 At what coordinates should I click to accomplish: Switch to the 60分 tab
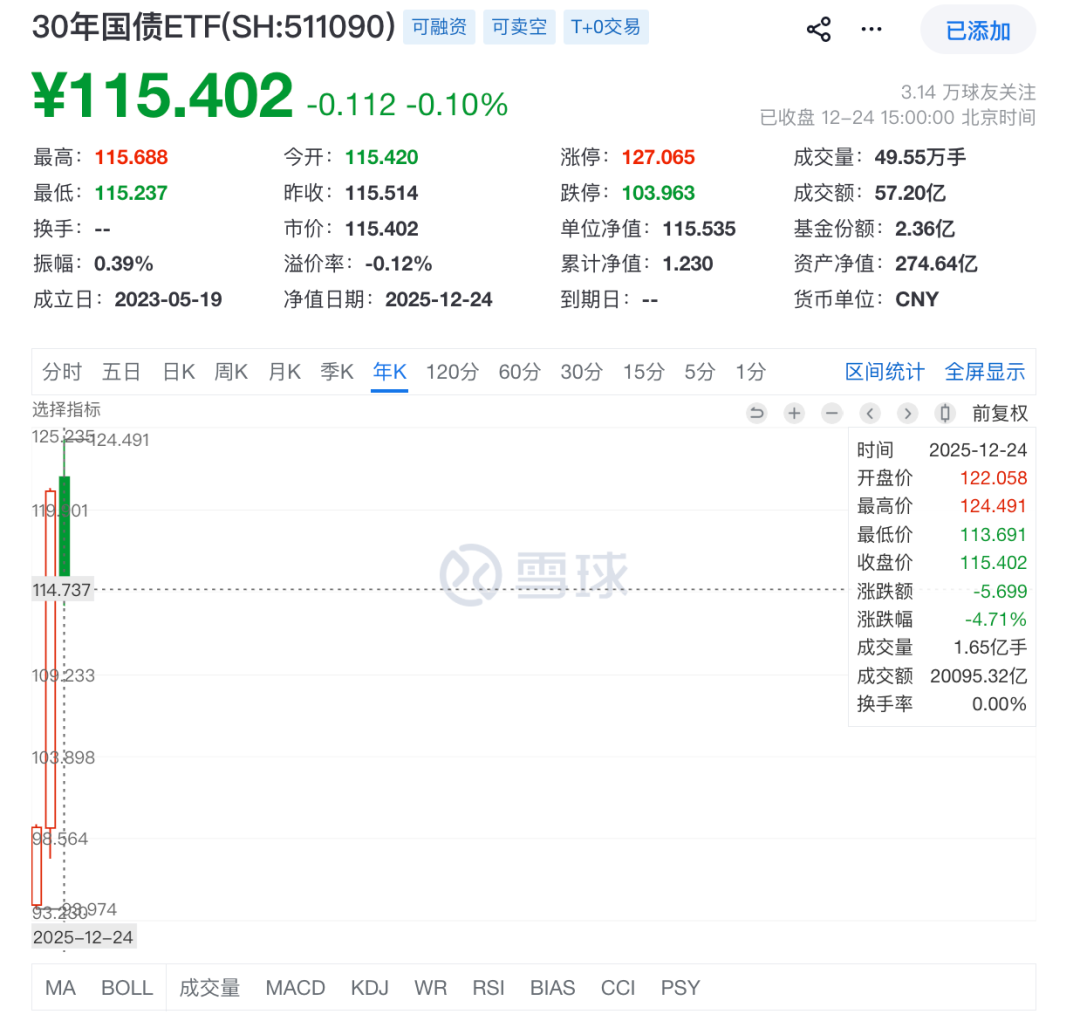coord(519,372)
